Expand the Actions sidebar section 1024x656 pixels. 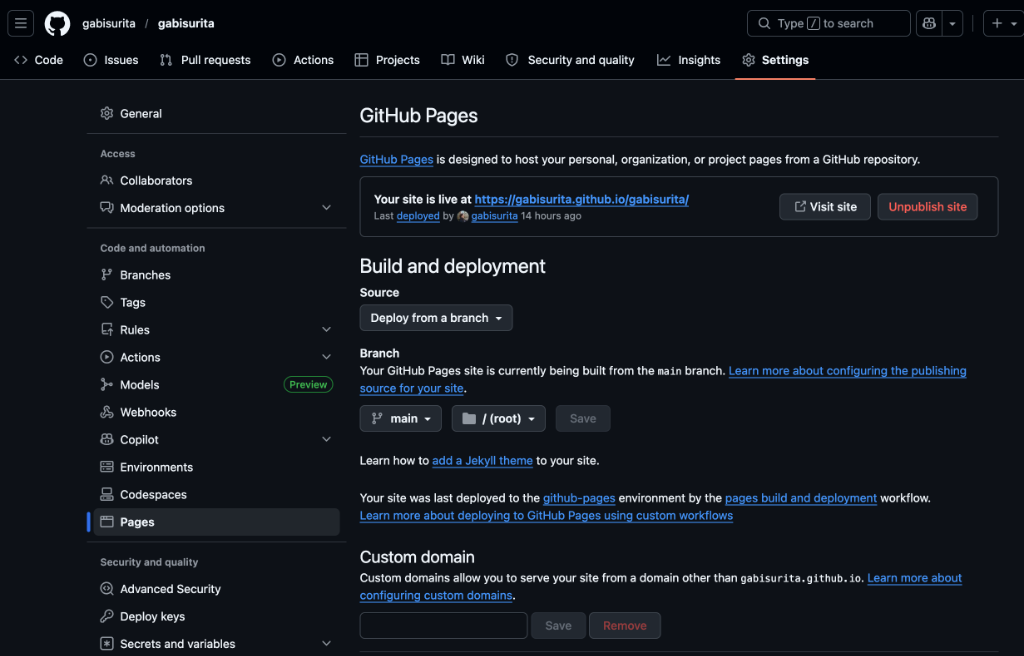tap(327, 357)
